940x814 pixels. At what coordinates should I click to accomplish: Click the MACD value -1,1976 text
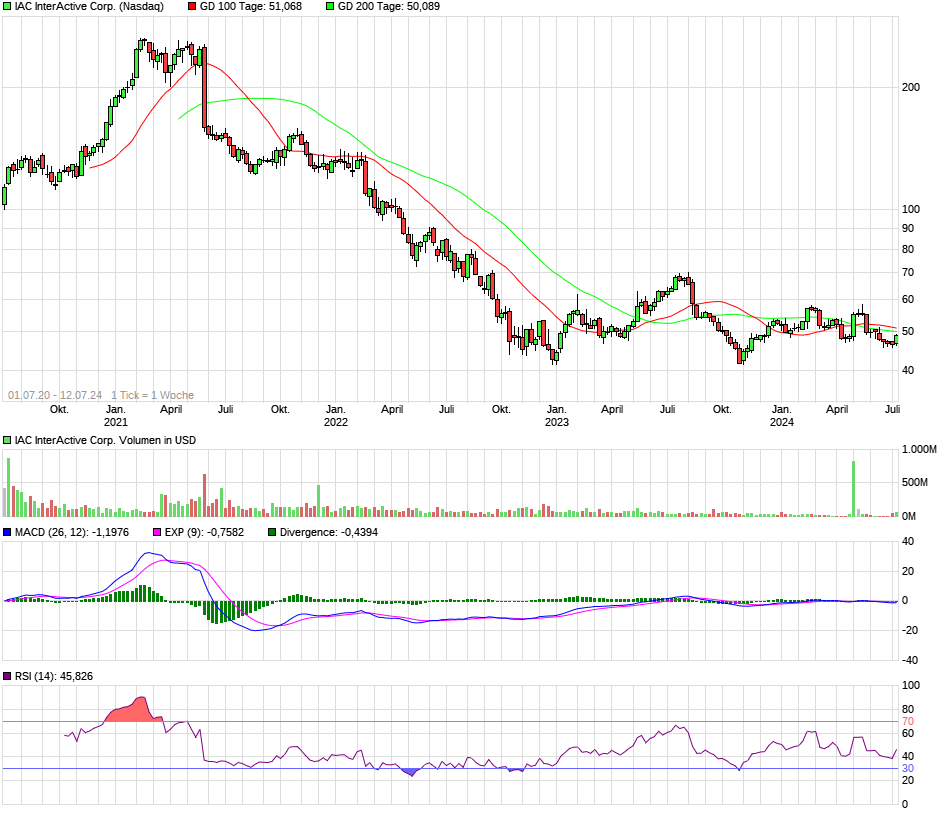pyautogui.click(x=115, y=531)
